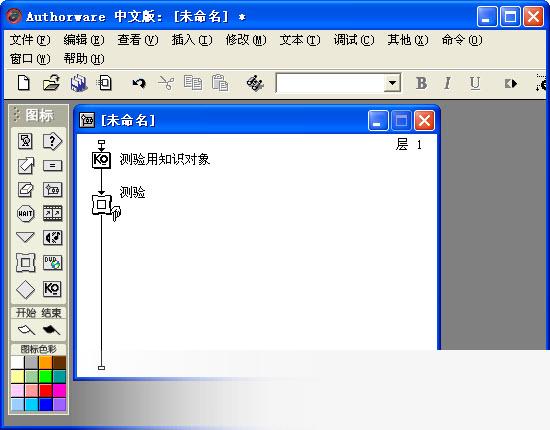550x430 pixels.
Task: Click the Save All toolbar icon
Action: [x=79, y=83]
